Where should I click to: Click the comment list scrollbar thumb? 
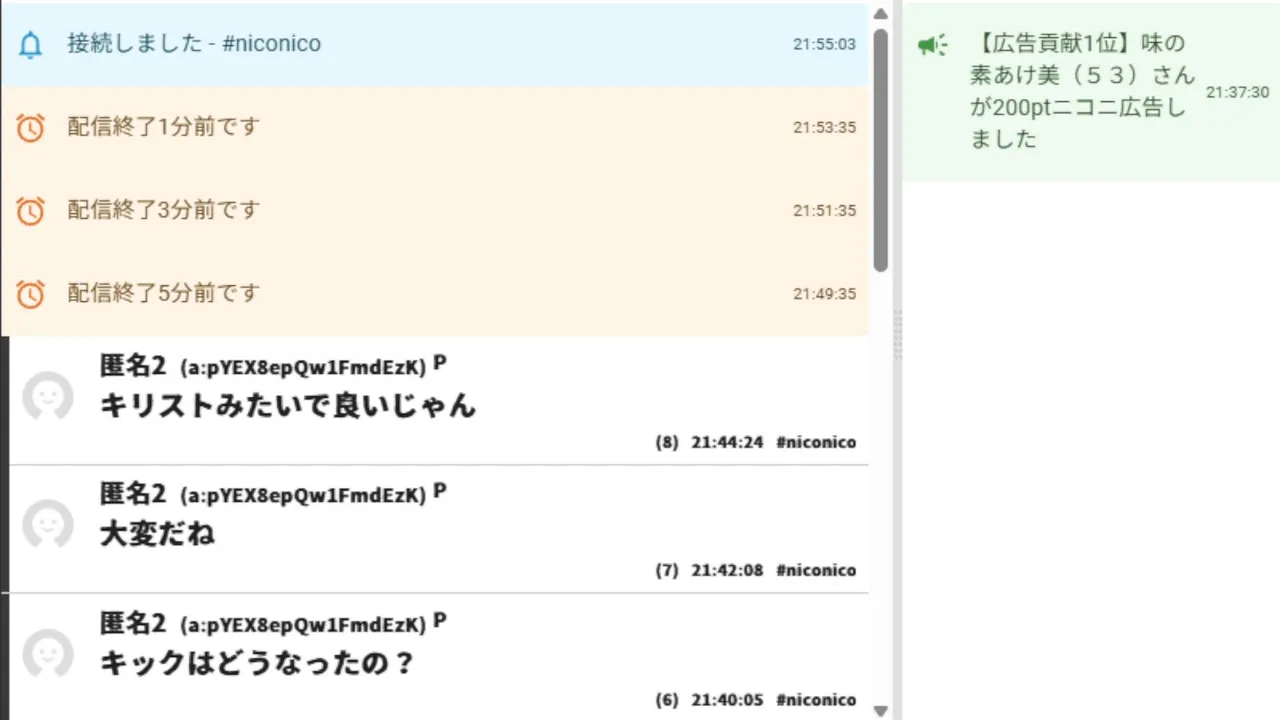coord(881,150)
